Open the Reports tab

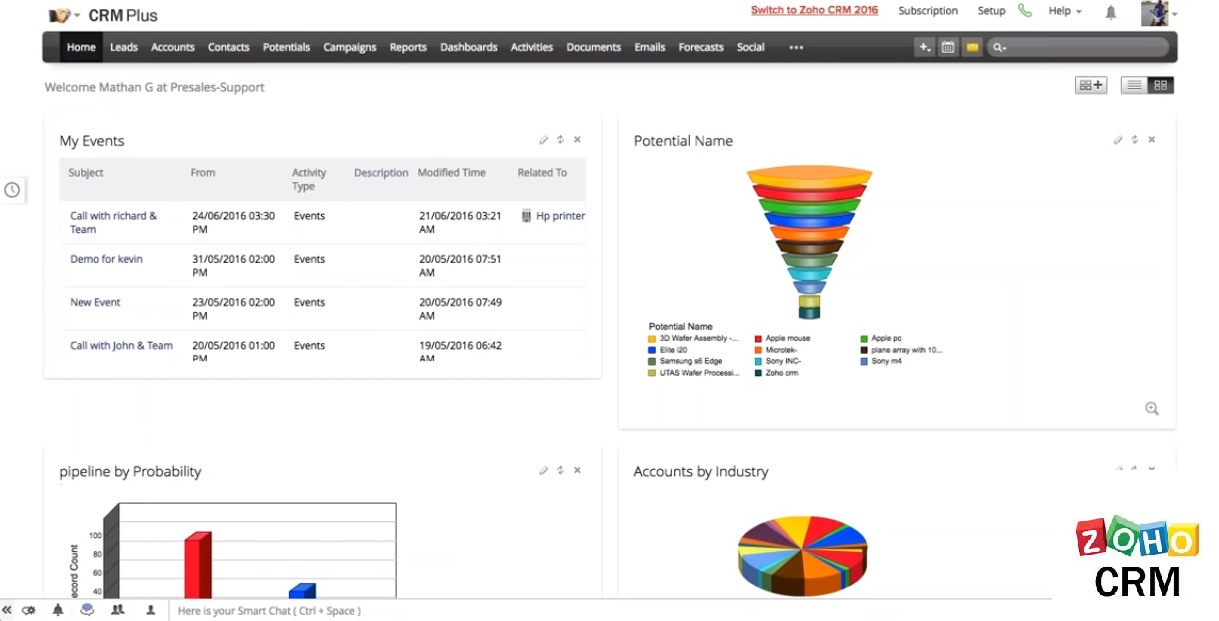408,47
